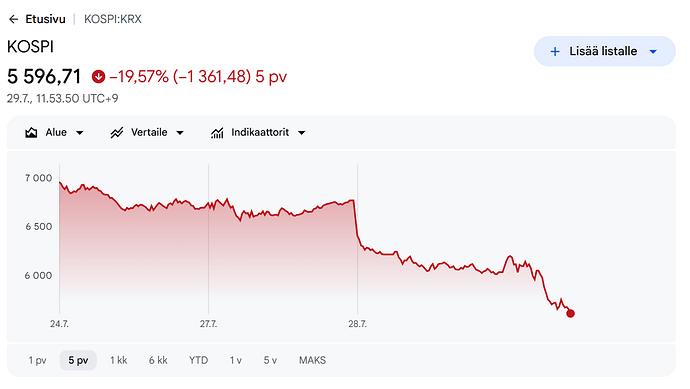690x389 pixels.
Task: Click the red down-arrow change indicator
Action: coord(99,77)
